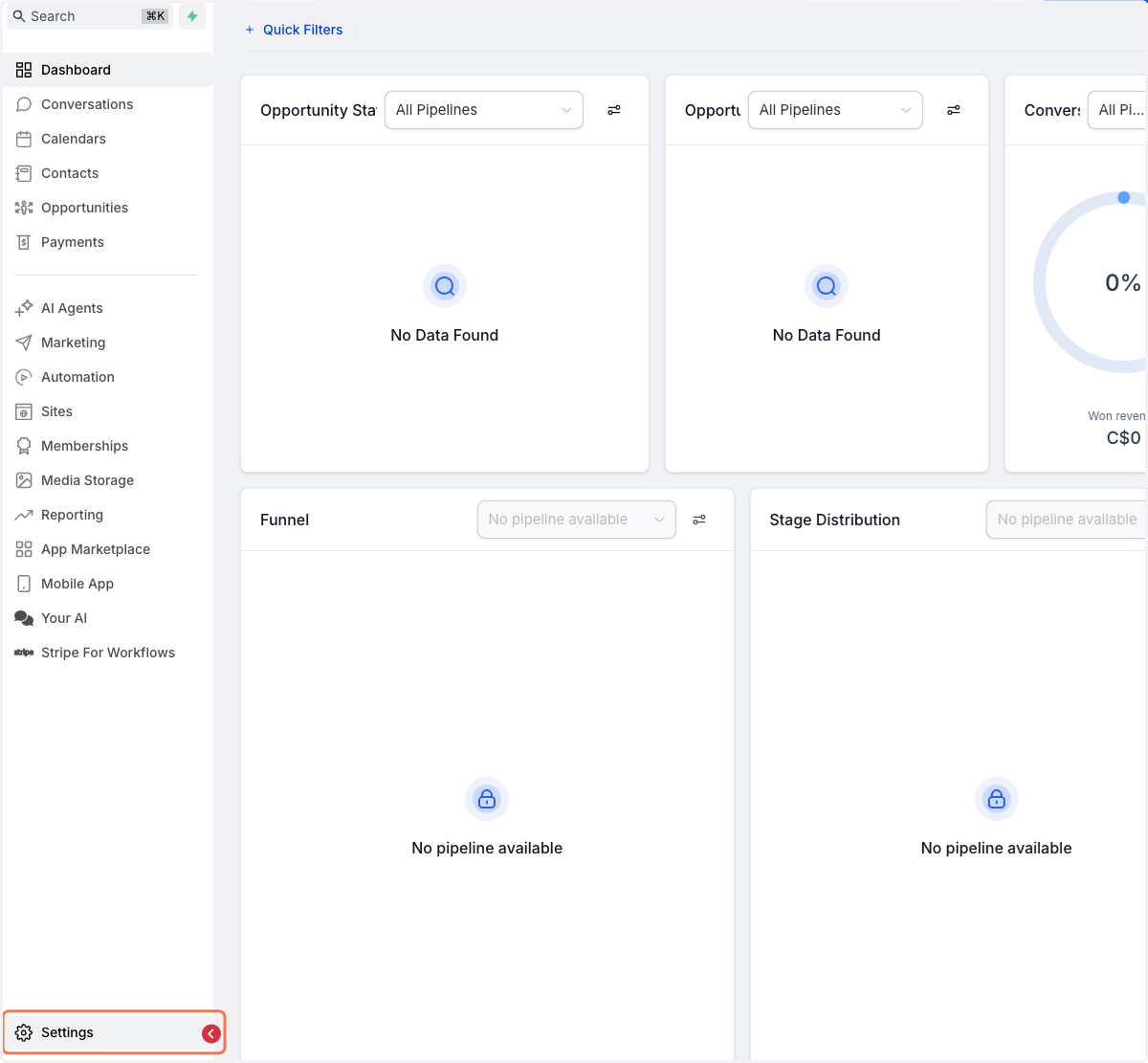The height and width of the screenshot is (1063, 1148).
Task: Click the AI Agents sparkle icon
Action: click(x=24, y=308)
